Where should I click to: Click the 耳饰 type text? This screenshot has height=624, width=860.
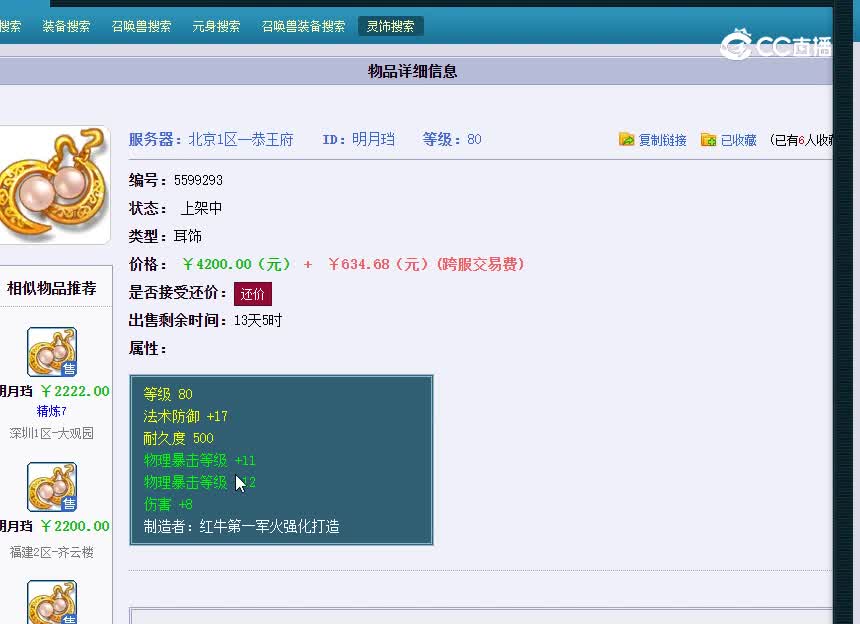coord(188,236)
